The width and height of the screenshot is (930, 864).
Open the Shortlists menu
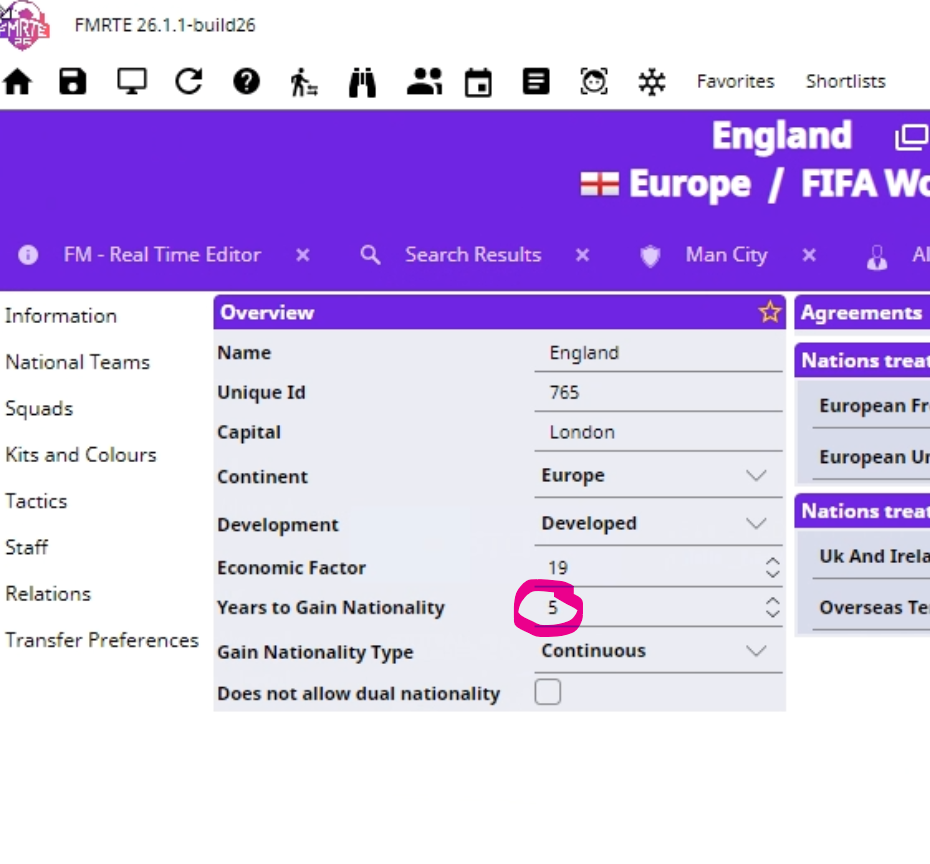[845, 82]
